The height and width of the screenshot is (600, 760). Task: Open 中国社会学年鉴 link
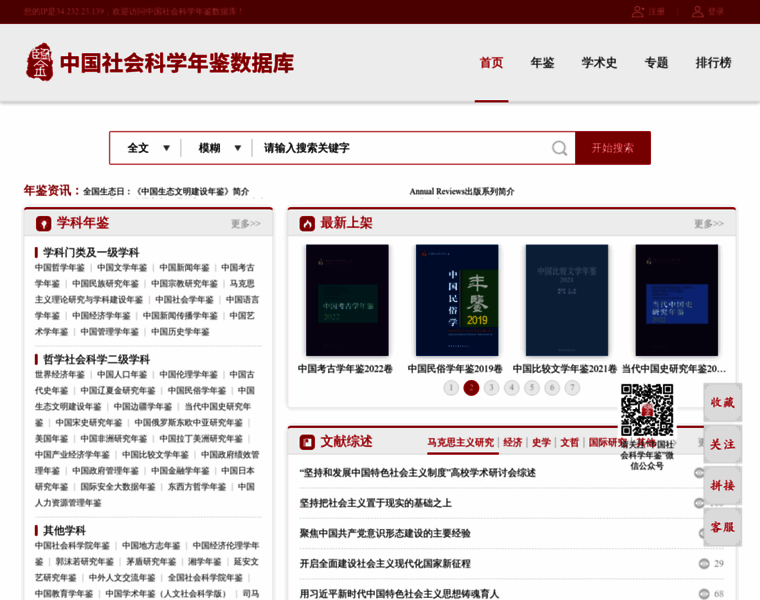click(184, 300)
